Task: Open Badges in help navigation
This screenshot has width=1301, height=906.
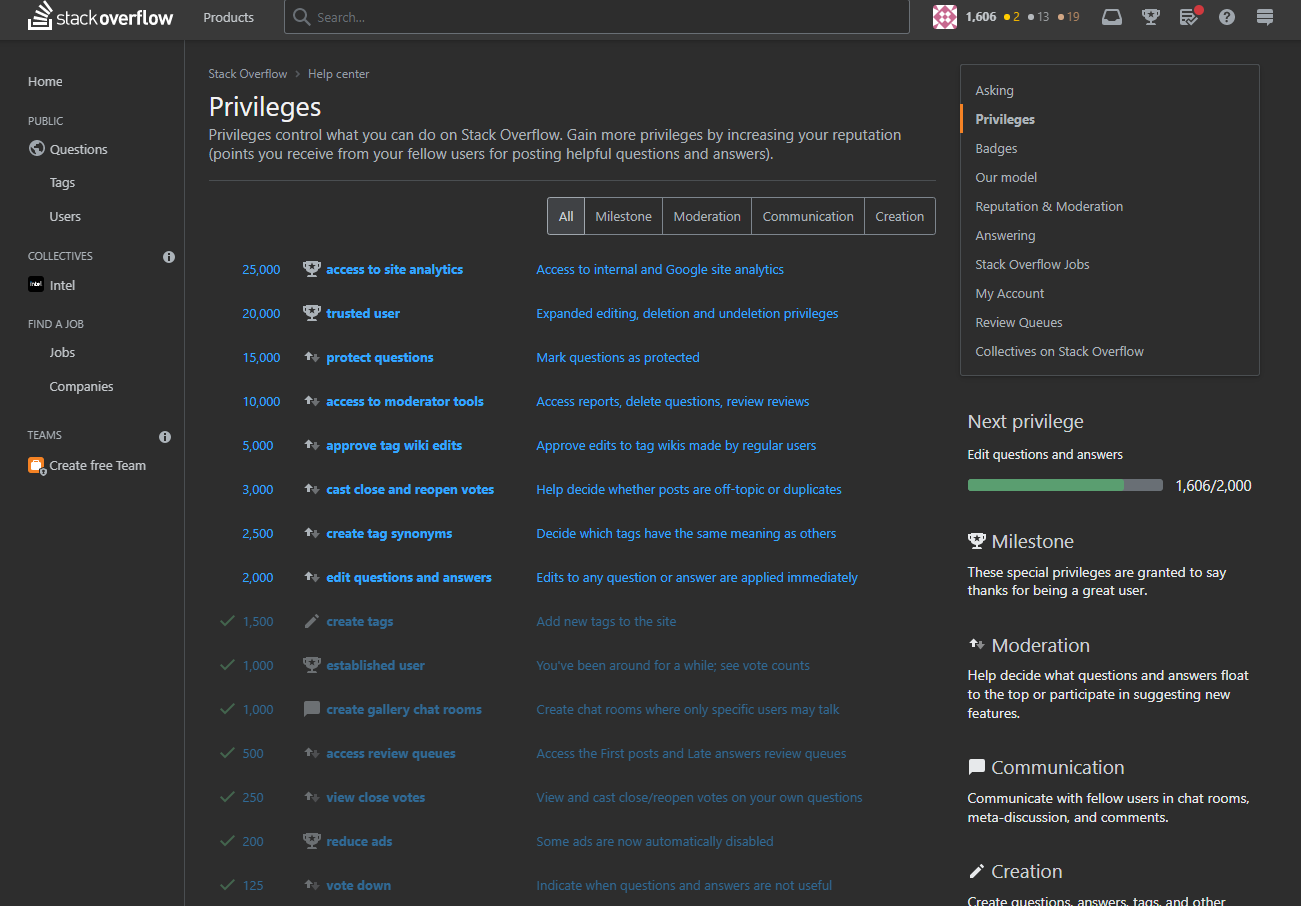Action: coord(996,148)
